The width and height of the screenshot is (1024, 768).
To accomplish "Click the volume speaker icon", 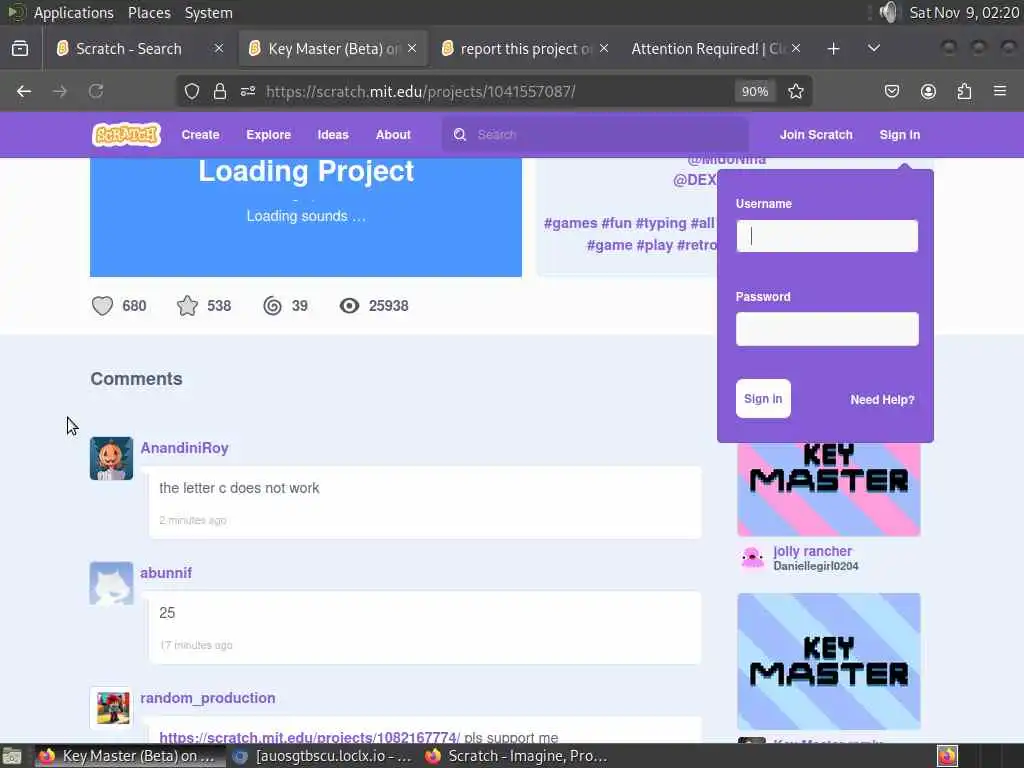I will click(888, 12).
